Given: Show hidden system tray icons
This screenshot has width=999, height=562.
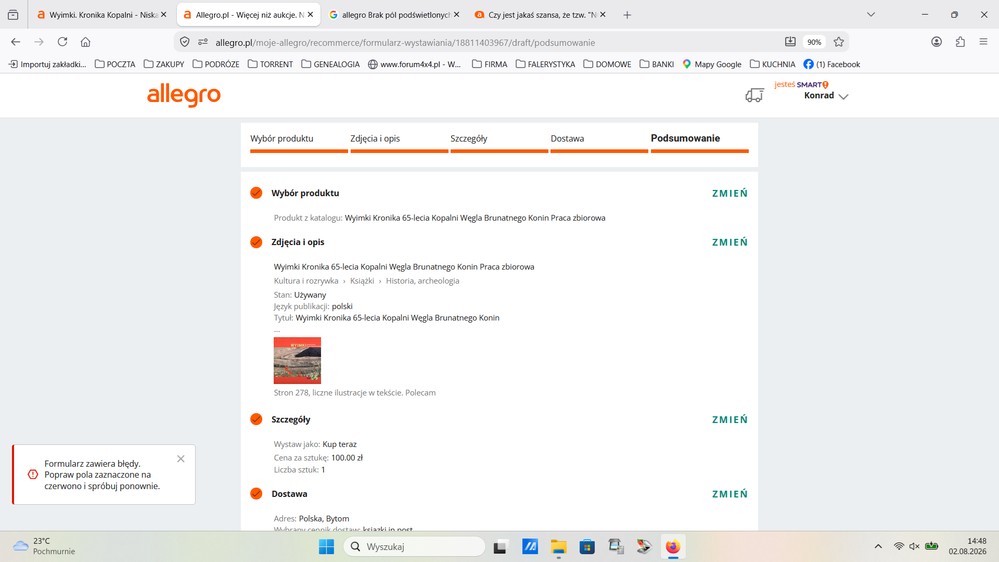Looking at the screenshot, I should click(x=878, y=547).
